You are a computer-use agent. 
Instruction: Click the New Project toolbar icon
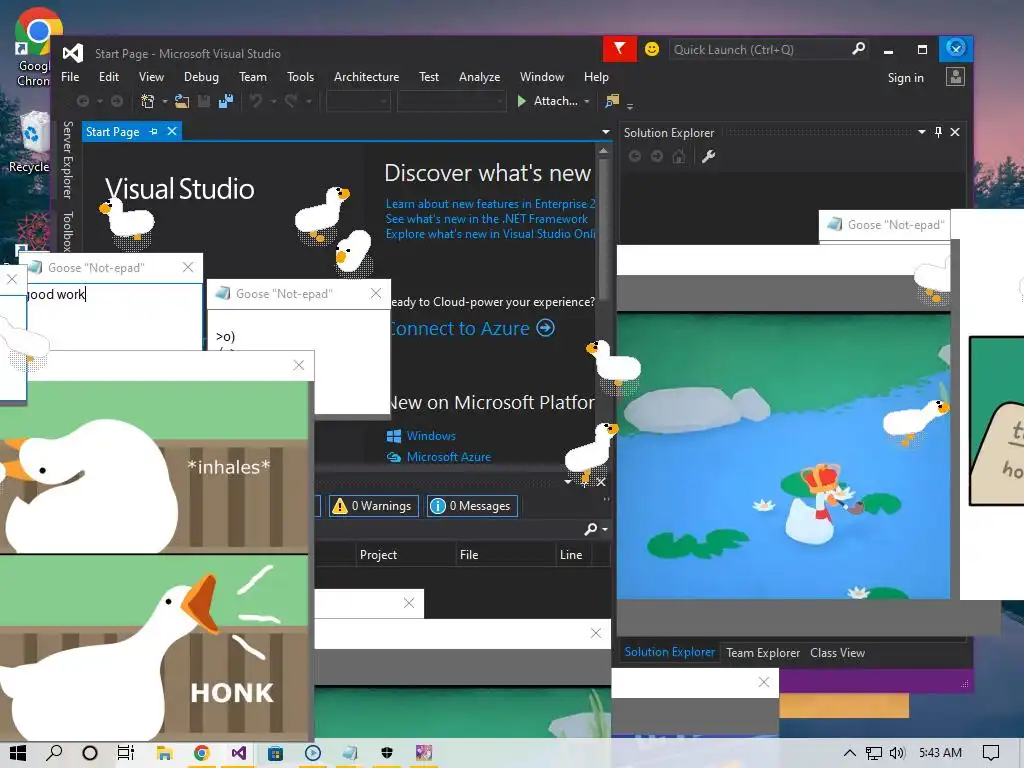pos(148,101)
